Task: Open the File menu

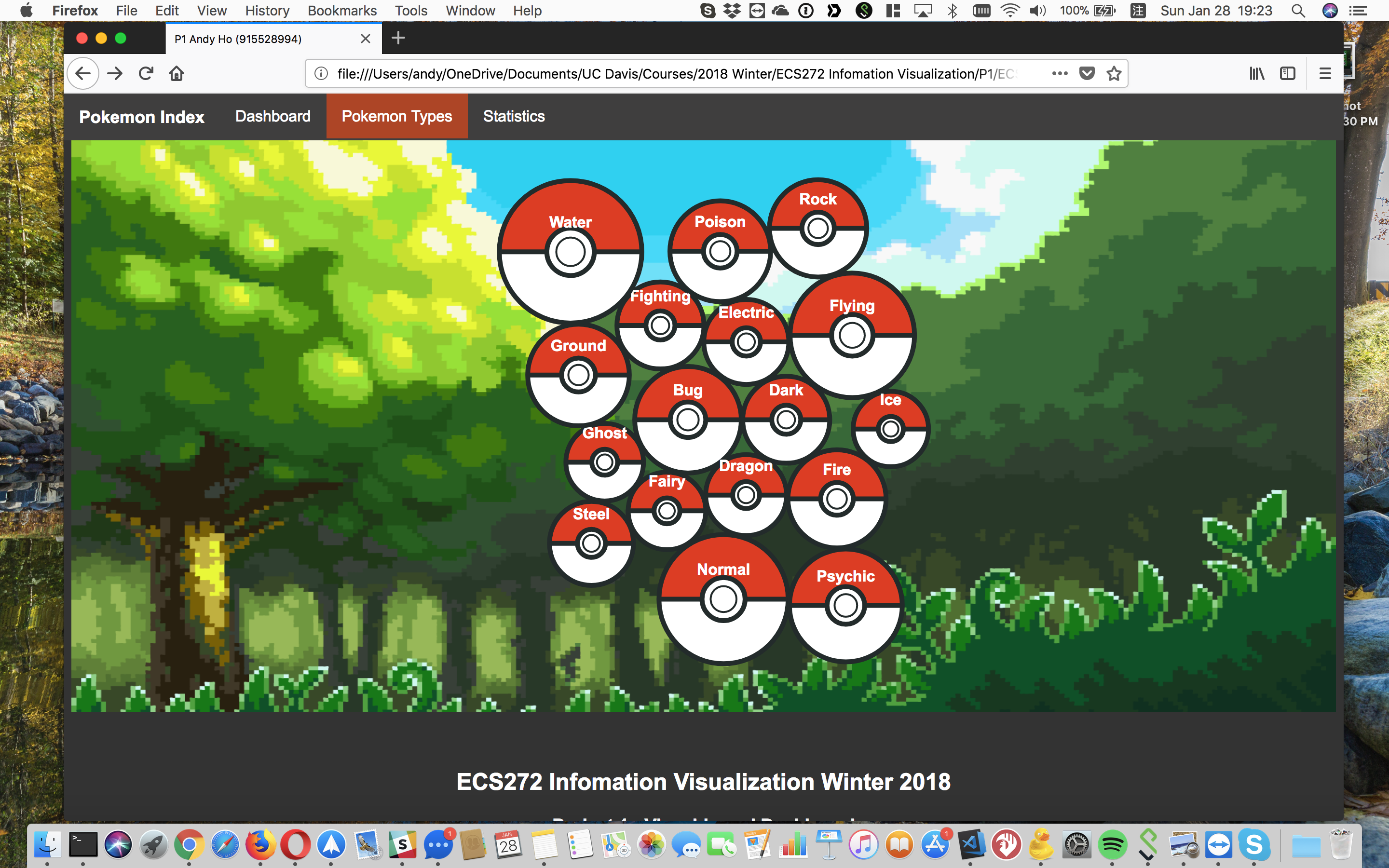Action: coord(126,10)
